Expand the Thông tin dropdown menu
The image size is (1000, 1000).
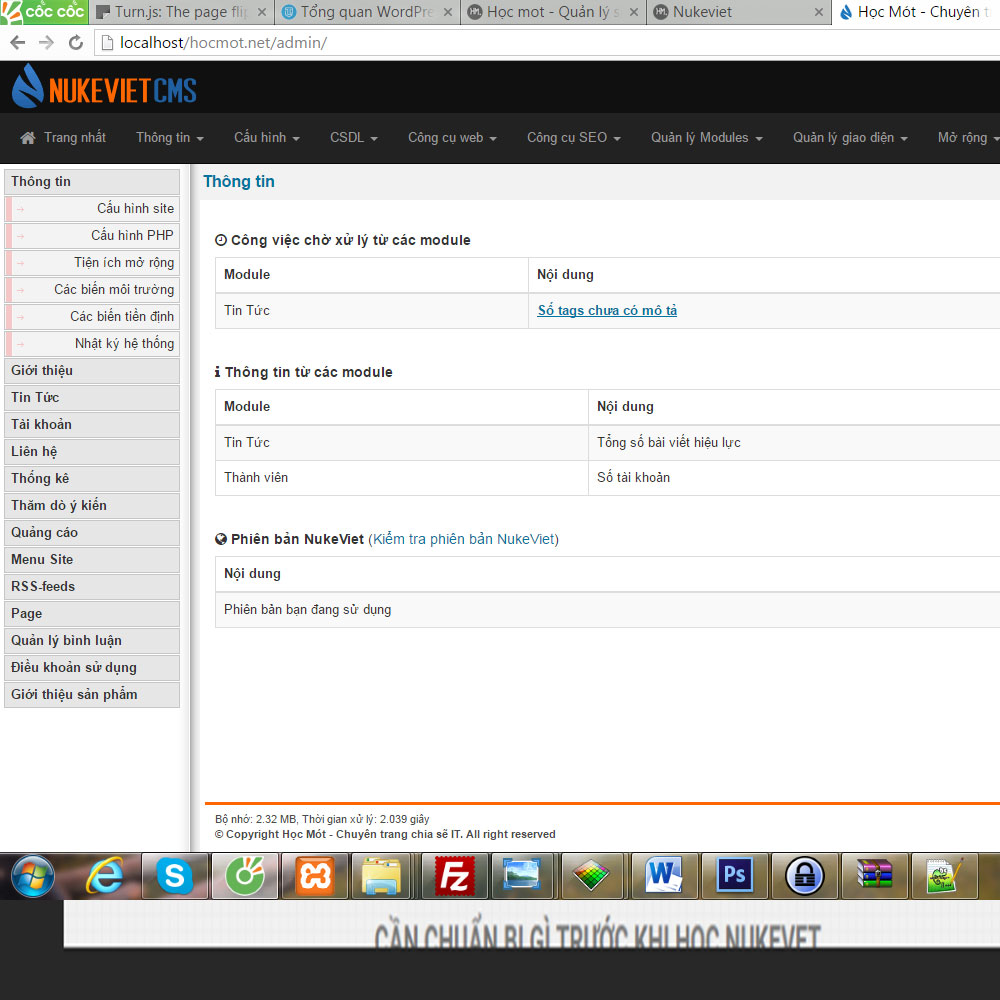click(170, 138)
